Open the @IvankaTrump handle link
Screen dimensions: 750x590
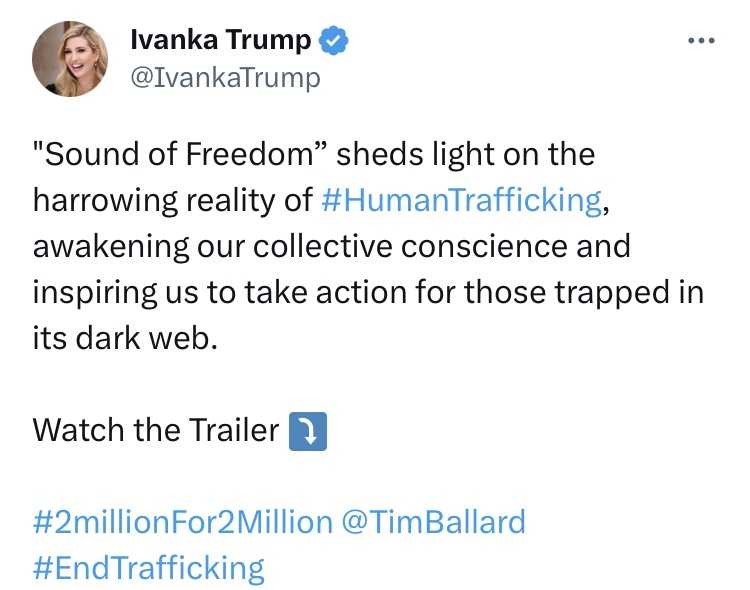[x=226, y=78]
